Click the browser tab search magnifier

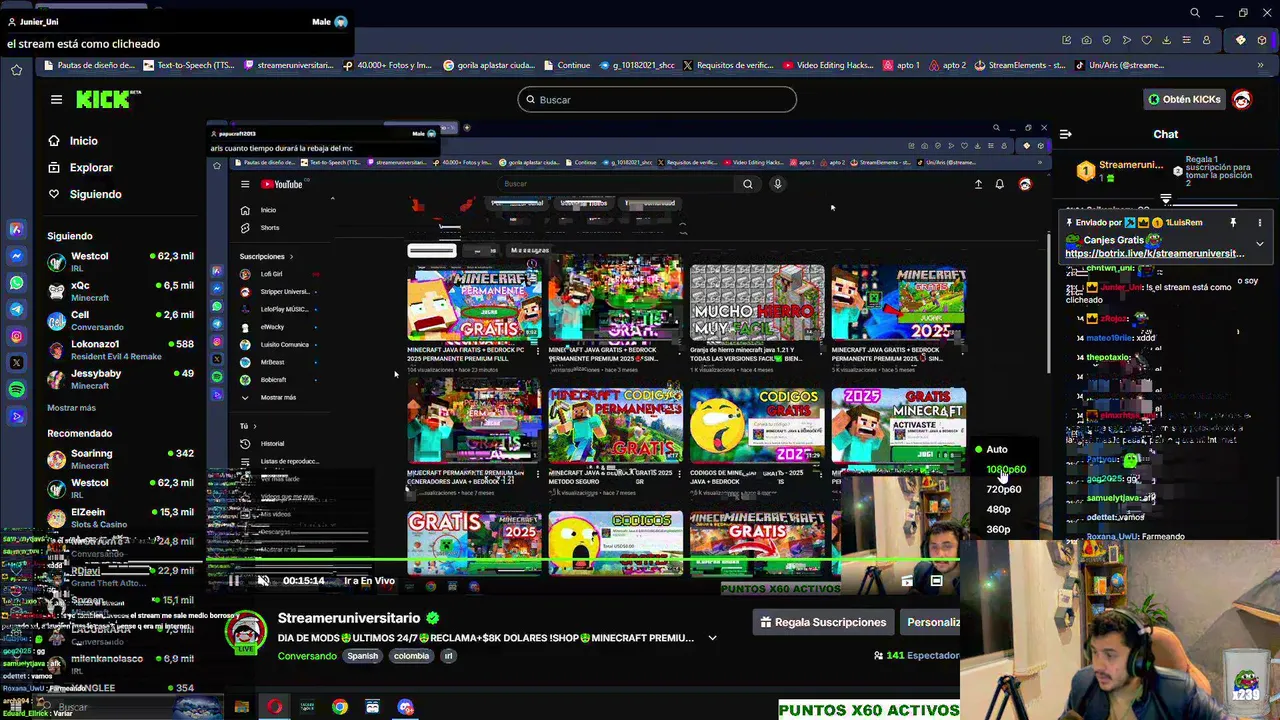[x=1195, y=13]
